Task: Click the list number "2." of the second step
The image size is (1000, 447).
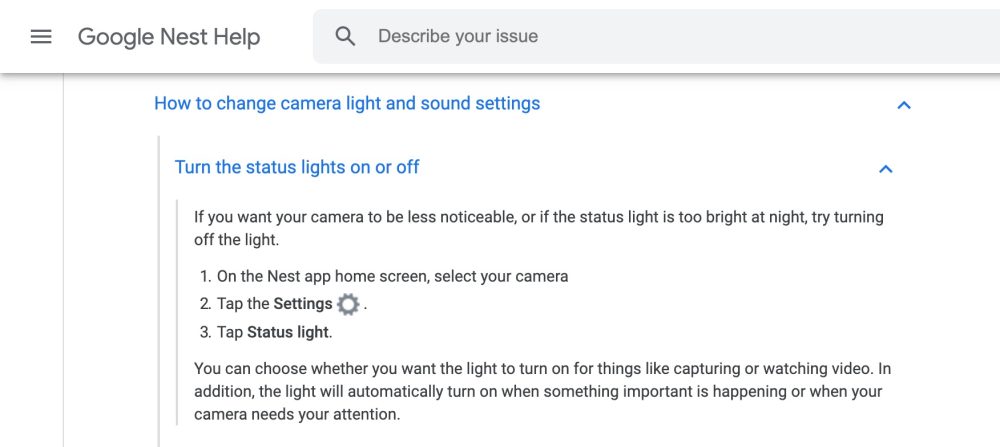Action: click(x=204, y=303)
